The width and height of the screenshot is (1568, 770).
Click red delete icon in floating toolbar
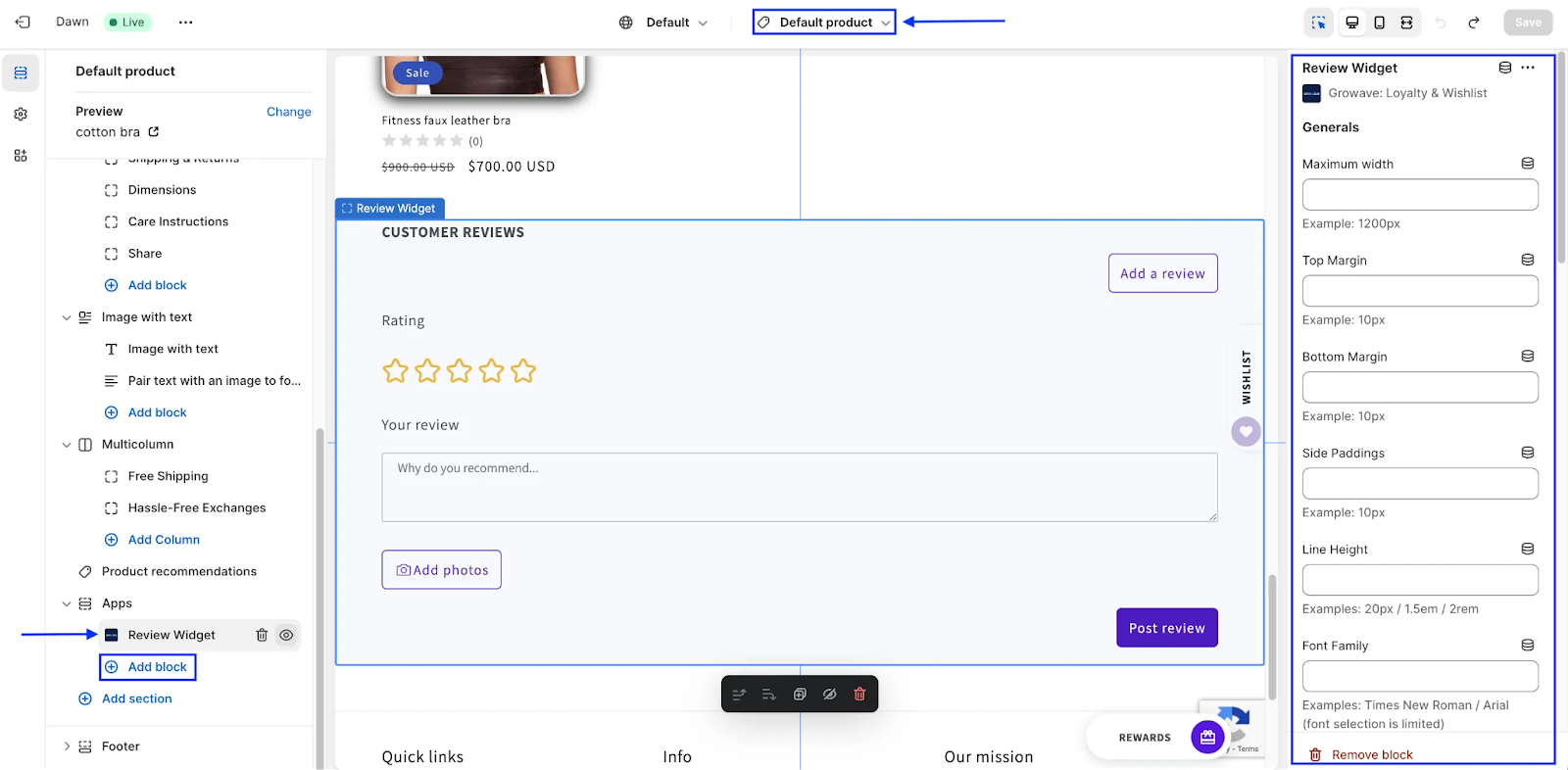[x=859, y=695]
